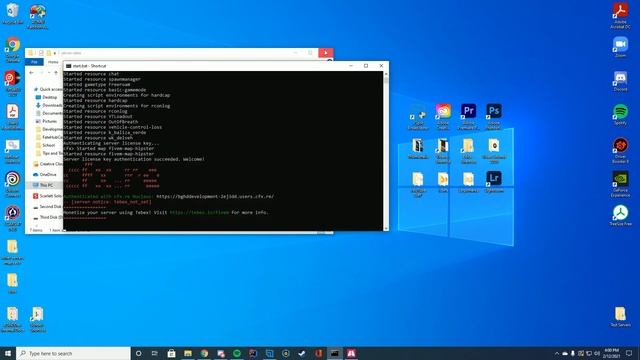640x360 pixels.
Task: Select Creative Cloud in Explorer sidebar
Action: click(x=48, y=164)
